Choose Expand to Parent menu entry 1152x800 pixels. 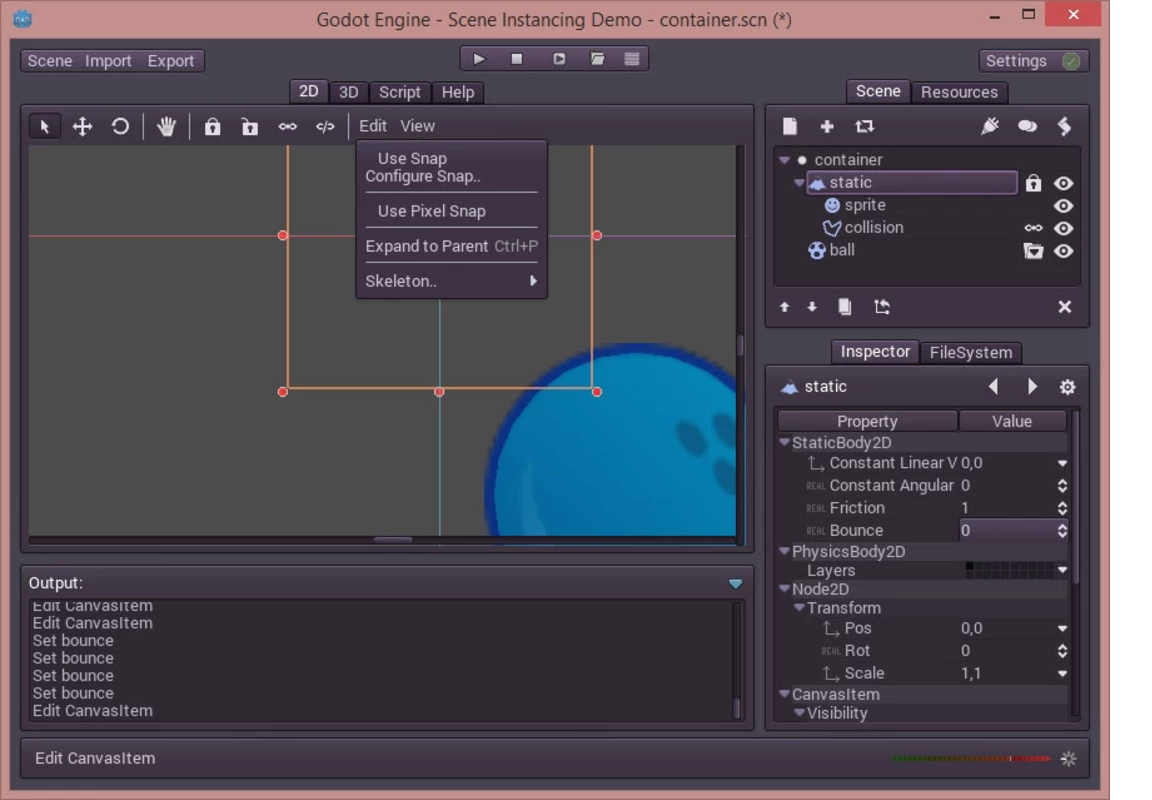[427, 246]
